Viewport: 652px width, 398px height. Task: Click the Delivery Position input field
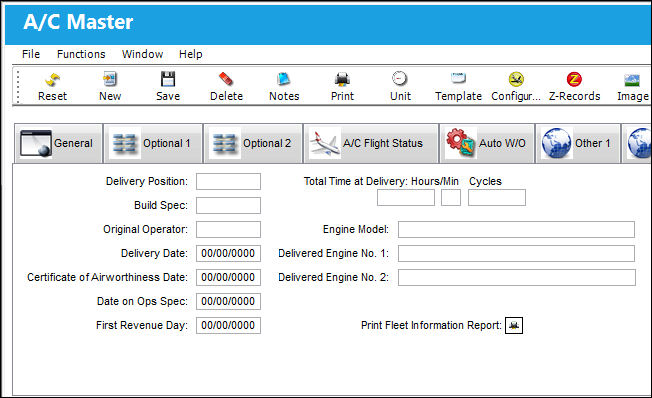point(228,181)
